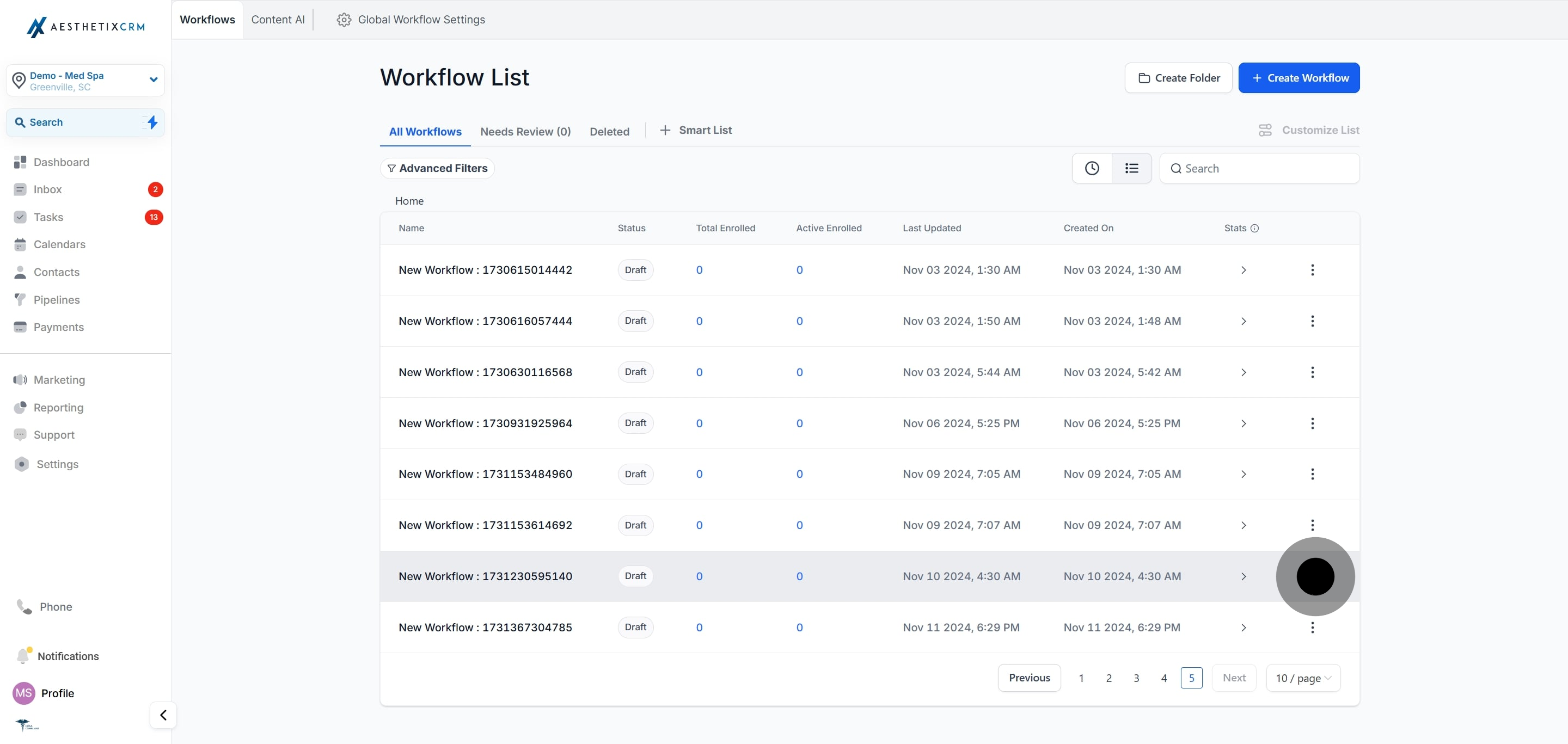Image resolution: width=1568 pixels, height=744 pixels.
Task: Open Notifications bell in sidebar
Action: point(23,655)
